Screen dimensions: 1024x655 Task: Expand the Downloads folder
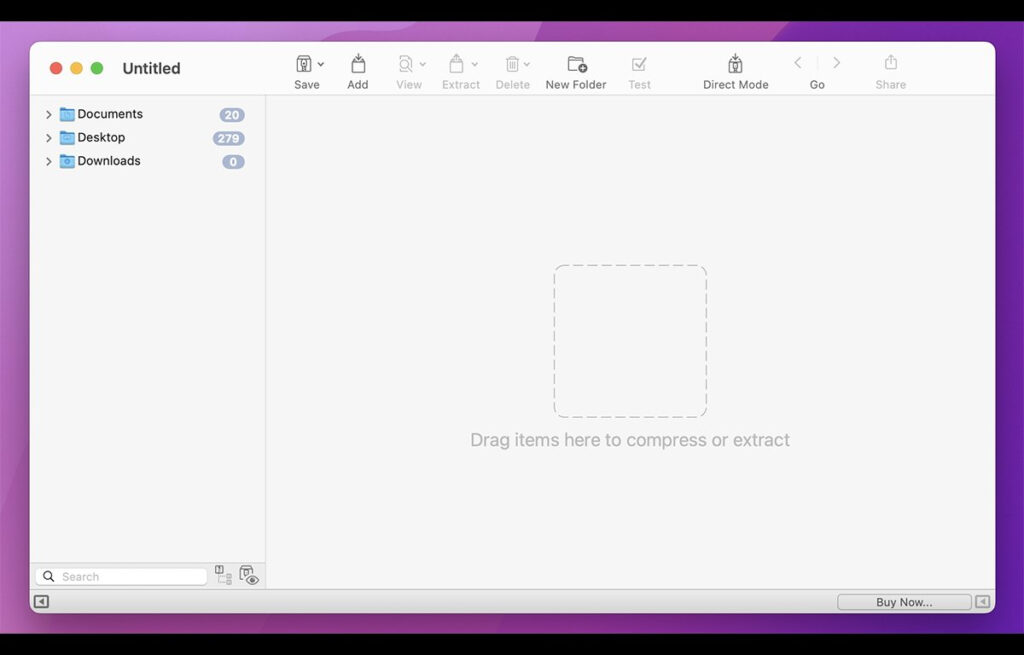(x=48, y=162)
